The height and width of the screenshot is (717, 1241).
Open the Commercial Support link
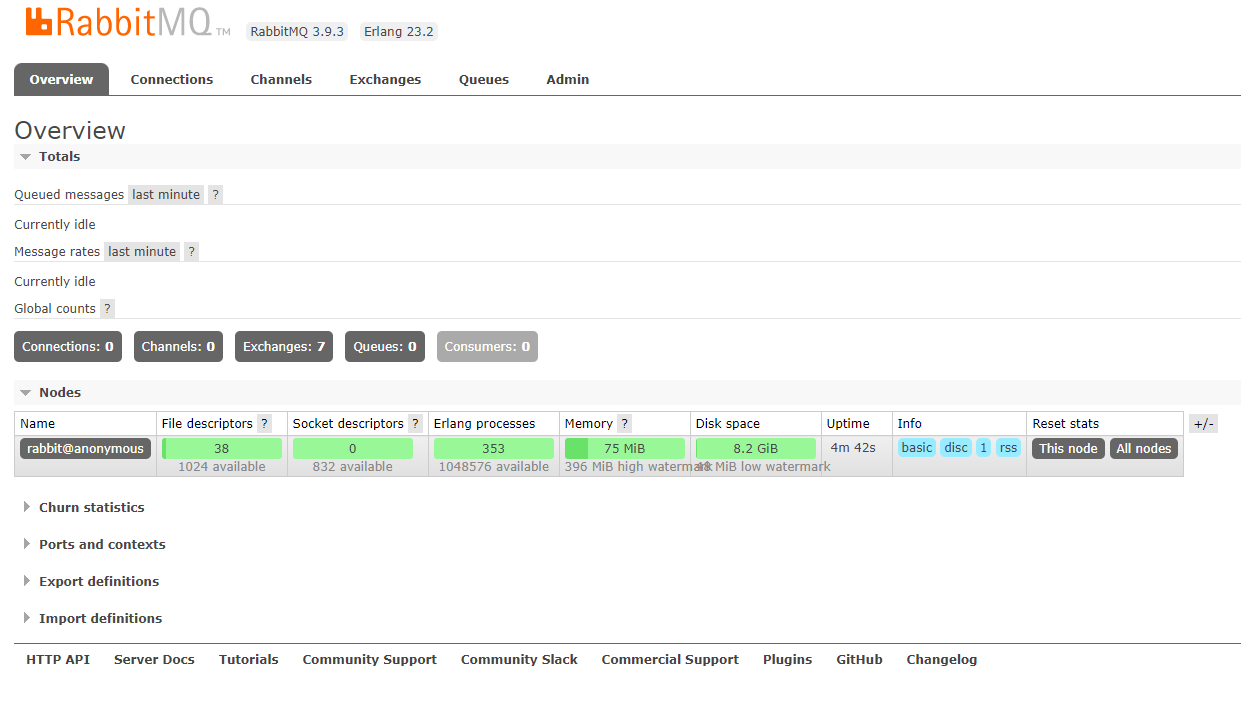tap(670, 660)
